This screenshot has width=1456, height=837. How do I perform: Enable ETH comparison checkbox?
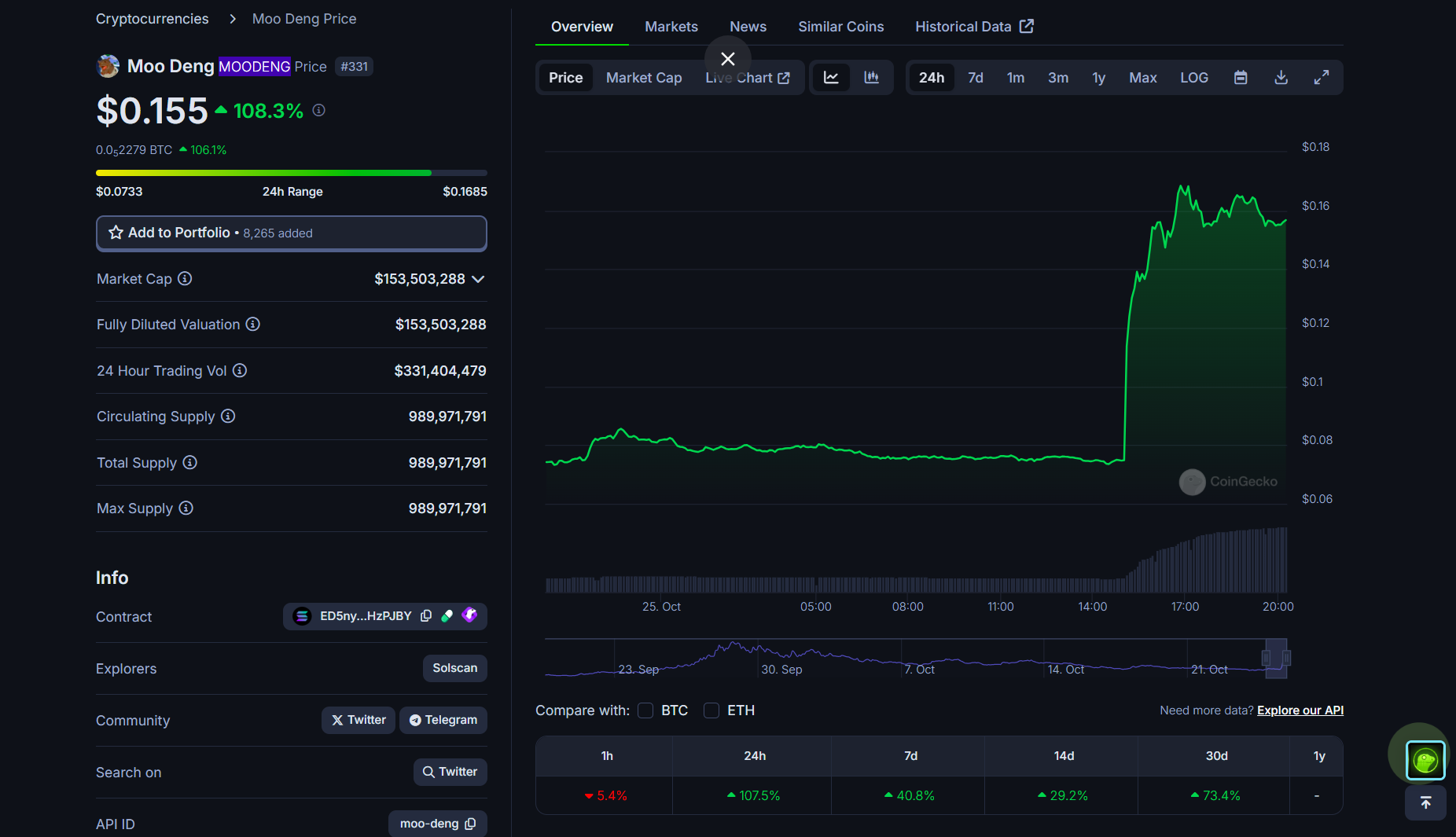[711, 710]
